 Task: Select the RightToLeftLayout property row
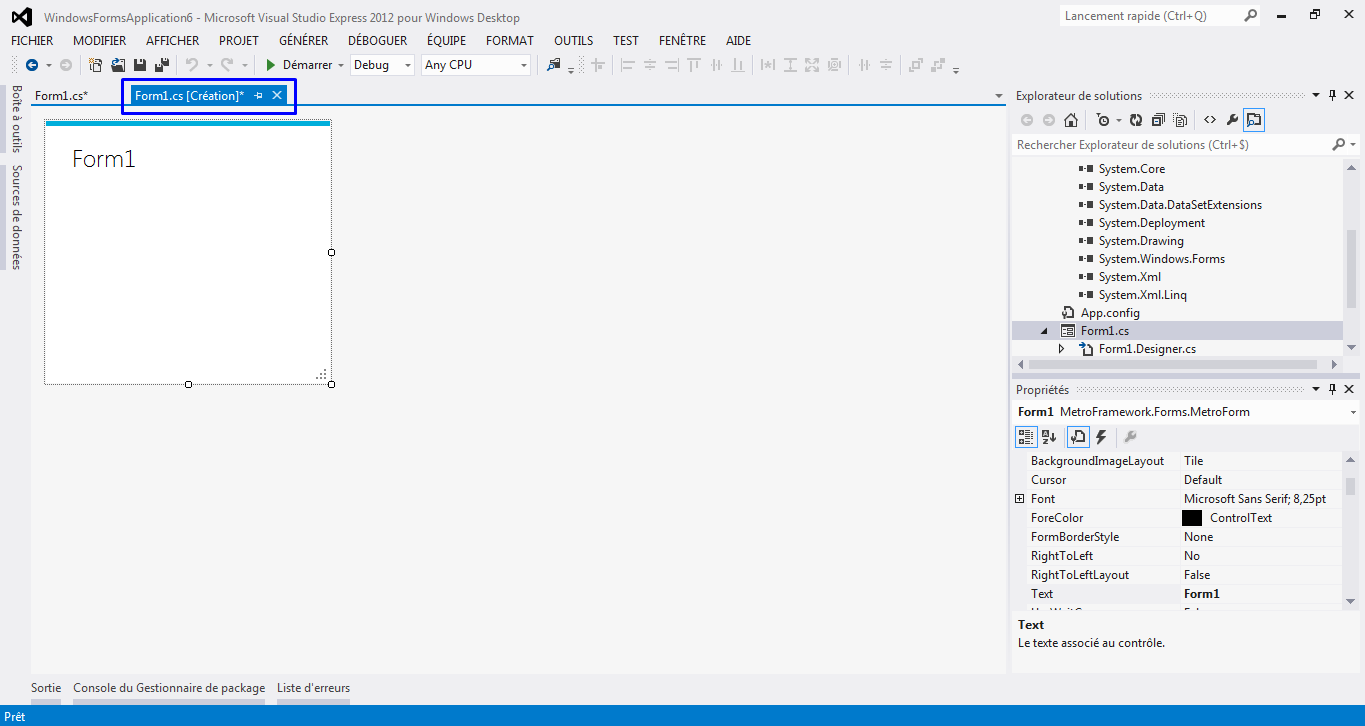pyautogui.click(x=1178, y=575)
